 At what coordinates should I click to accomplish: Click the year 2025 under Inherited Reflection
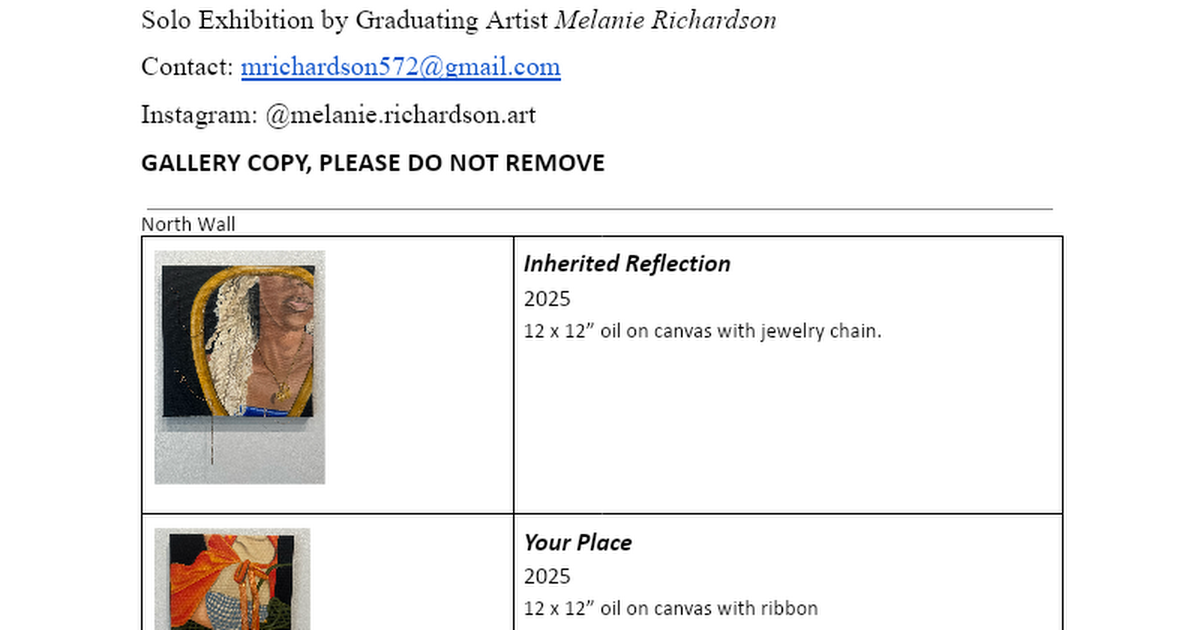click(547, 298)
